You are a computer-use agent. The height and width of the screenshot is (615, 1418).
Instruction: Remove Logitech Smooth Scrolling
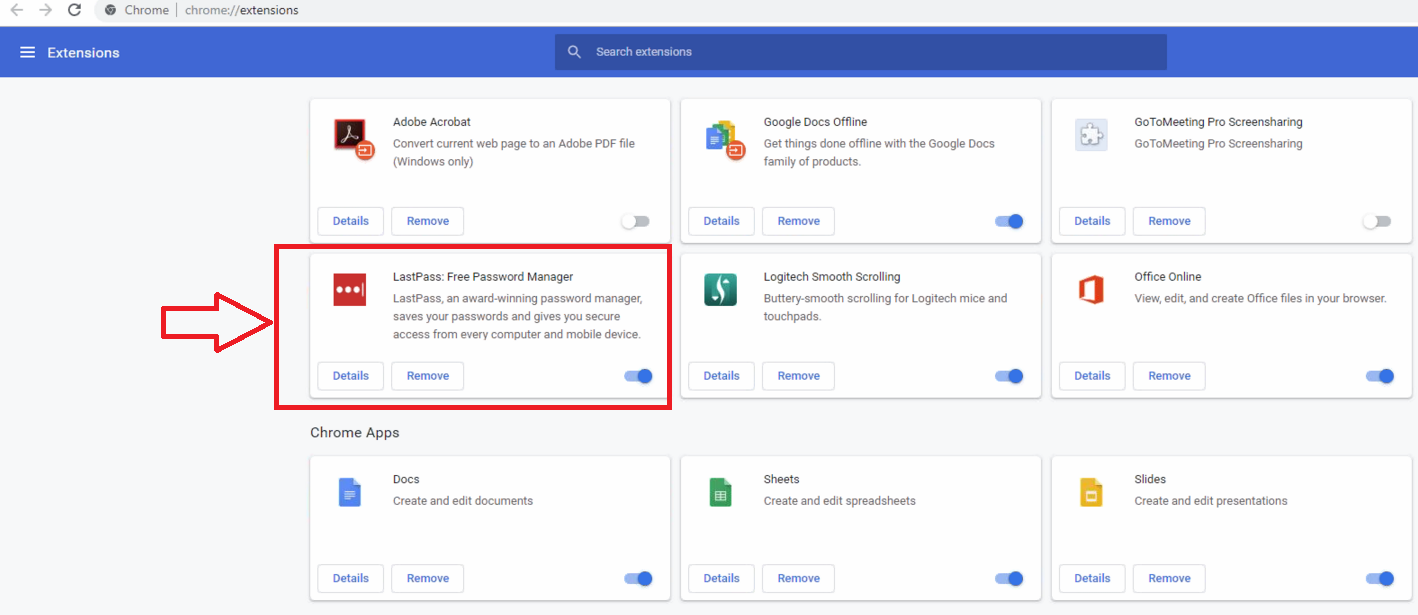click(798, 376)
